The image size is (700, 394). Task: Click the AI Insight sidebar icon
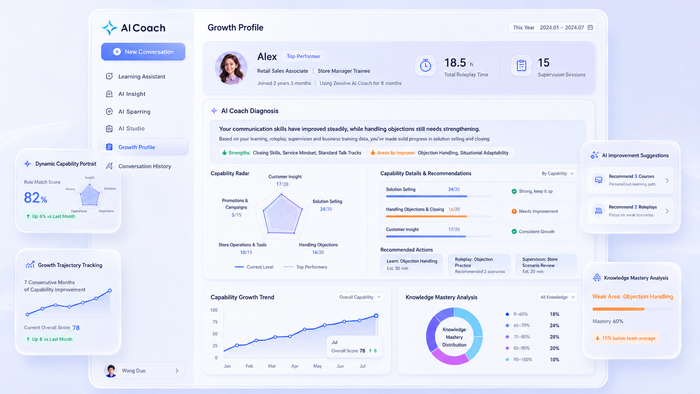[109, 94]
